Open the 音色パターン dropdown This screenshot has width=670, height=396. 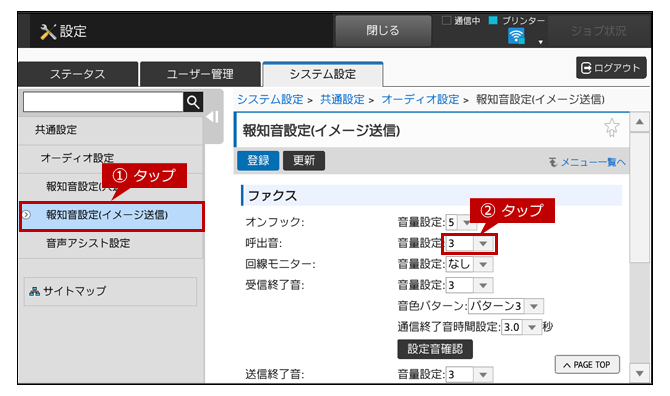(x=506, y=306)
